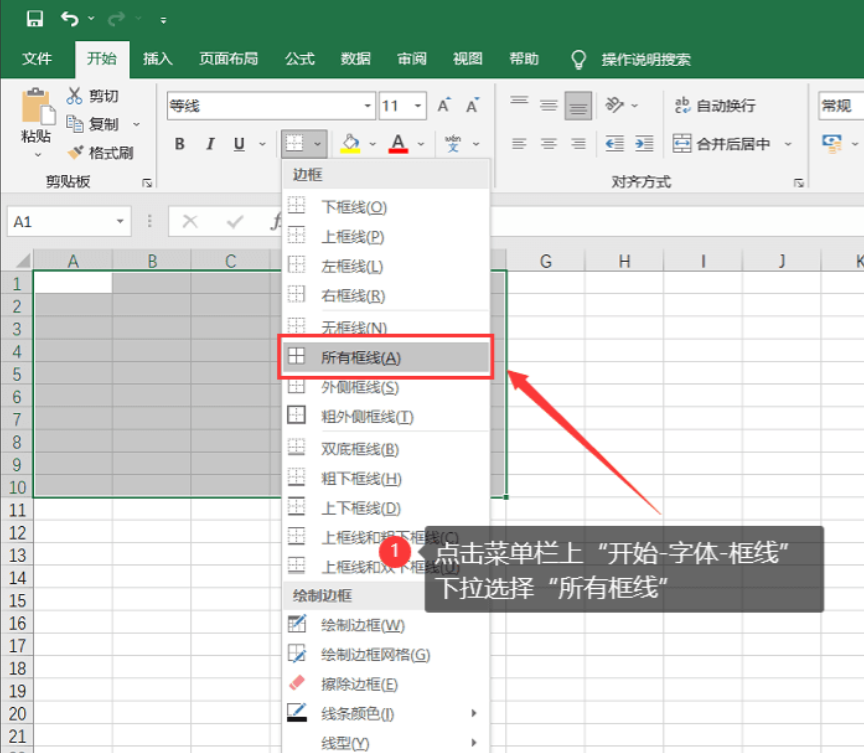Select 擦除边框(E) eraser option

pyautogui.click(x=386, y=684)
